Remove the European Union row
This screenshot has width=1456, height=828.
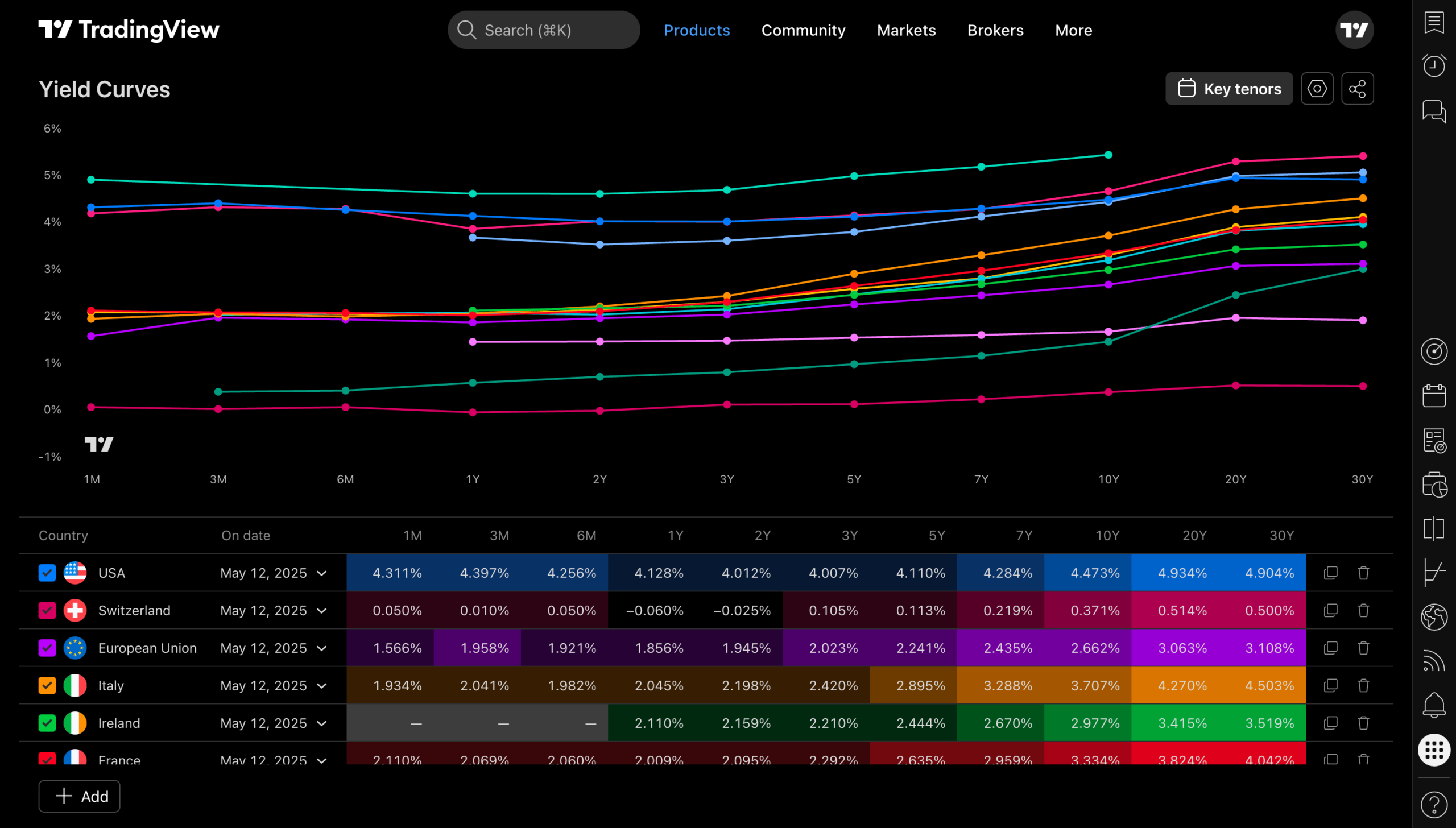click(1363, 648)
